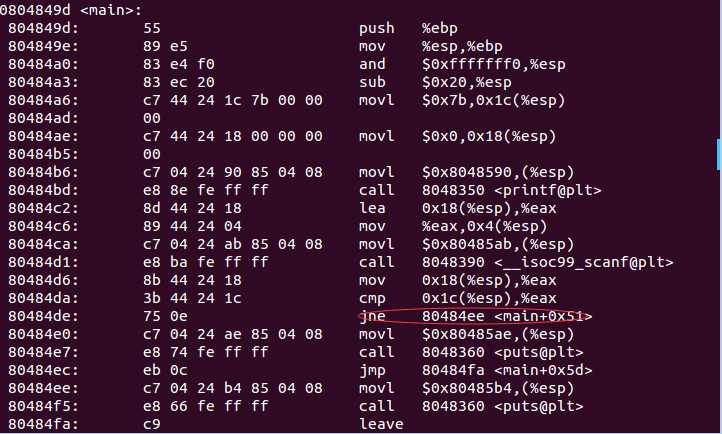Click the blue scrollbar thumb on right edge
722x434 pixels.
(717, 153)
